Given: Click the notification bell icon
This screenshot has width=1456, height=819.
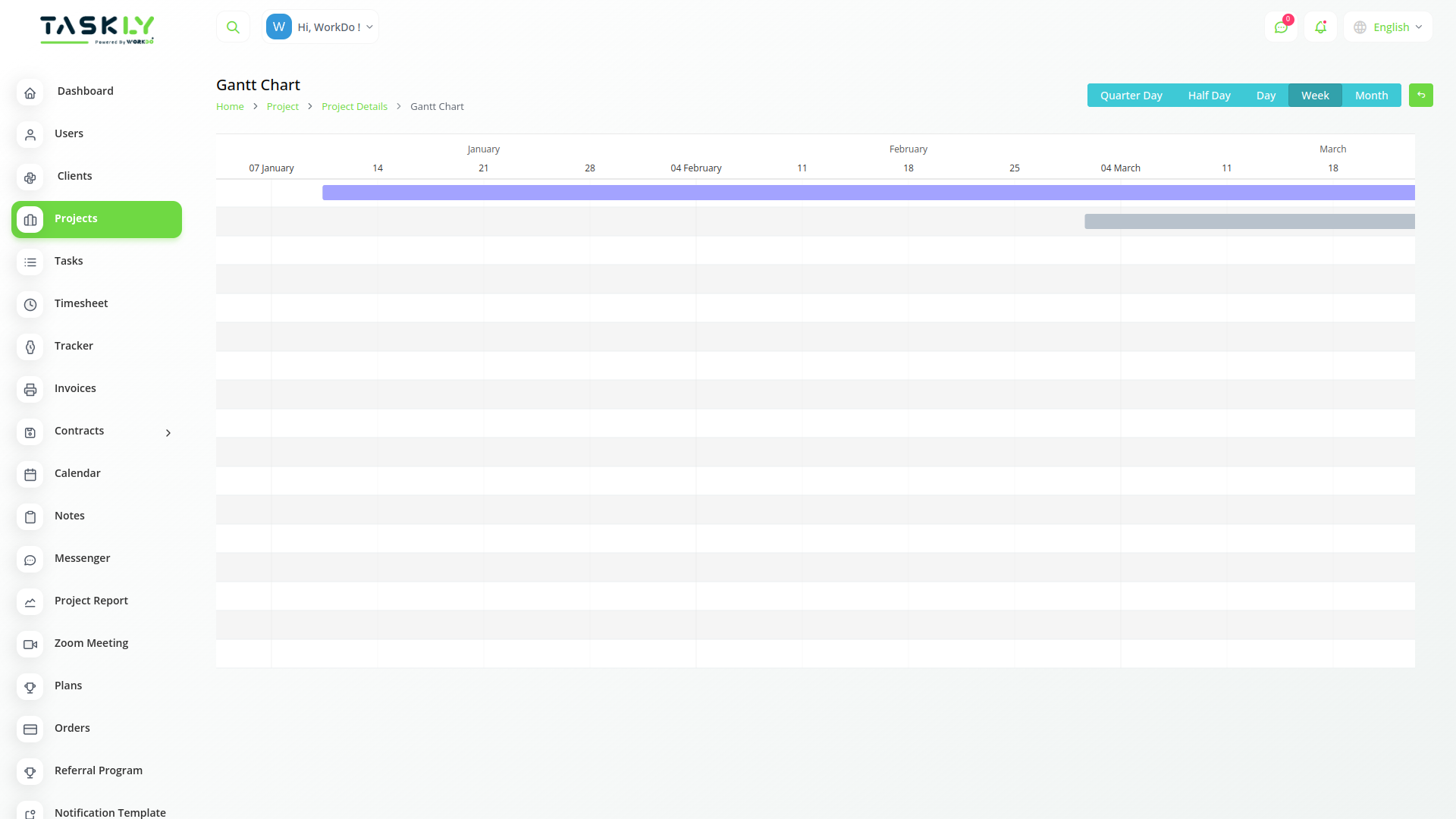Looking at the screenshot, I should coord(1321,27).
